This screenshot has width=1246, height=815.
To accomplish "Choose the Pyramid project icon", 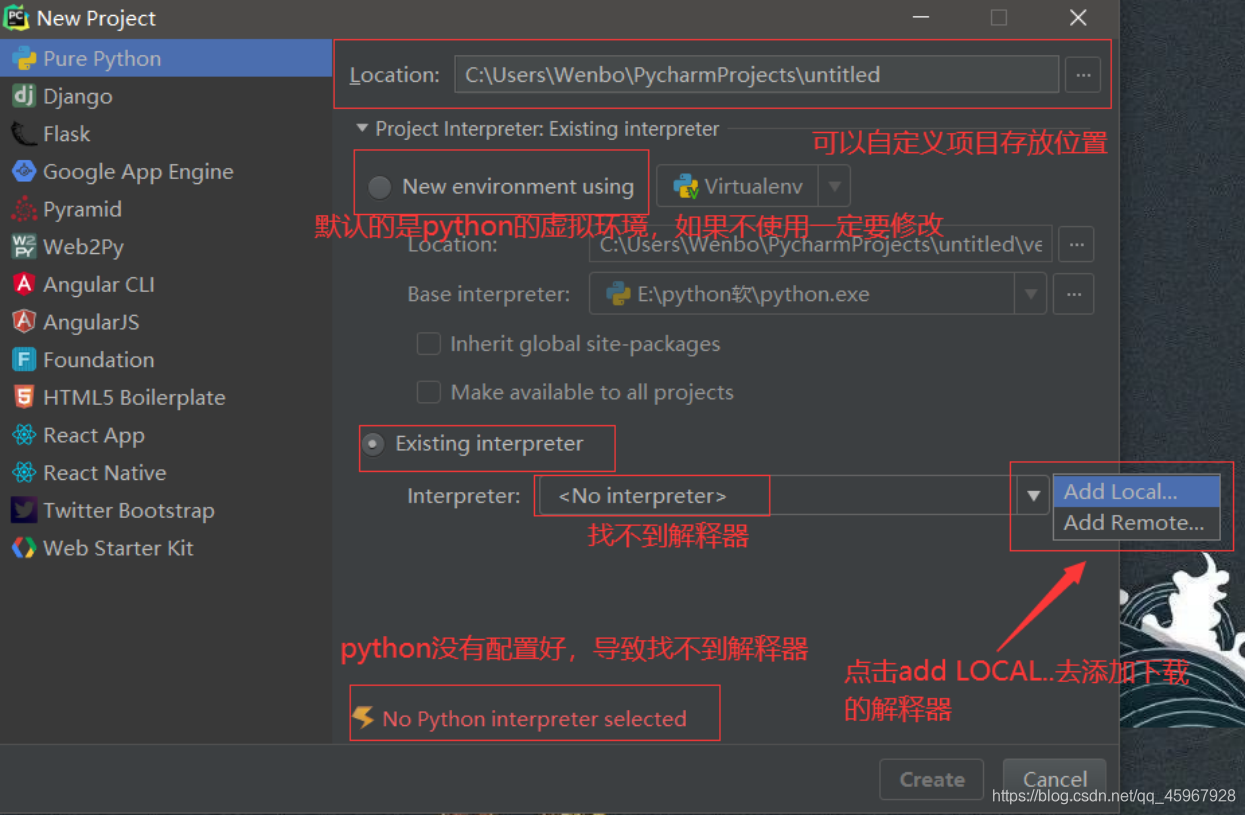I will point(24,209).
